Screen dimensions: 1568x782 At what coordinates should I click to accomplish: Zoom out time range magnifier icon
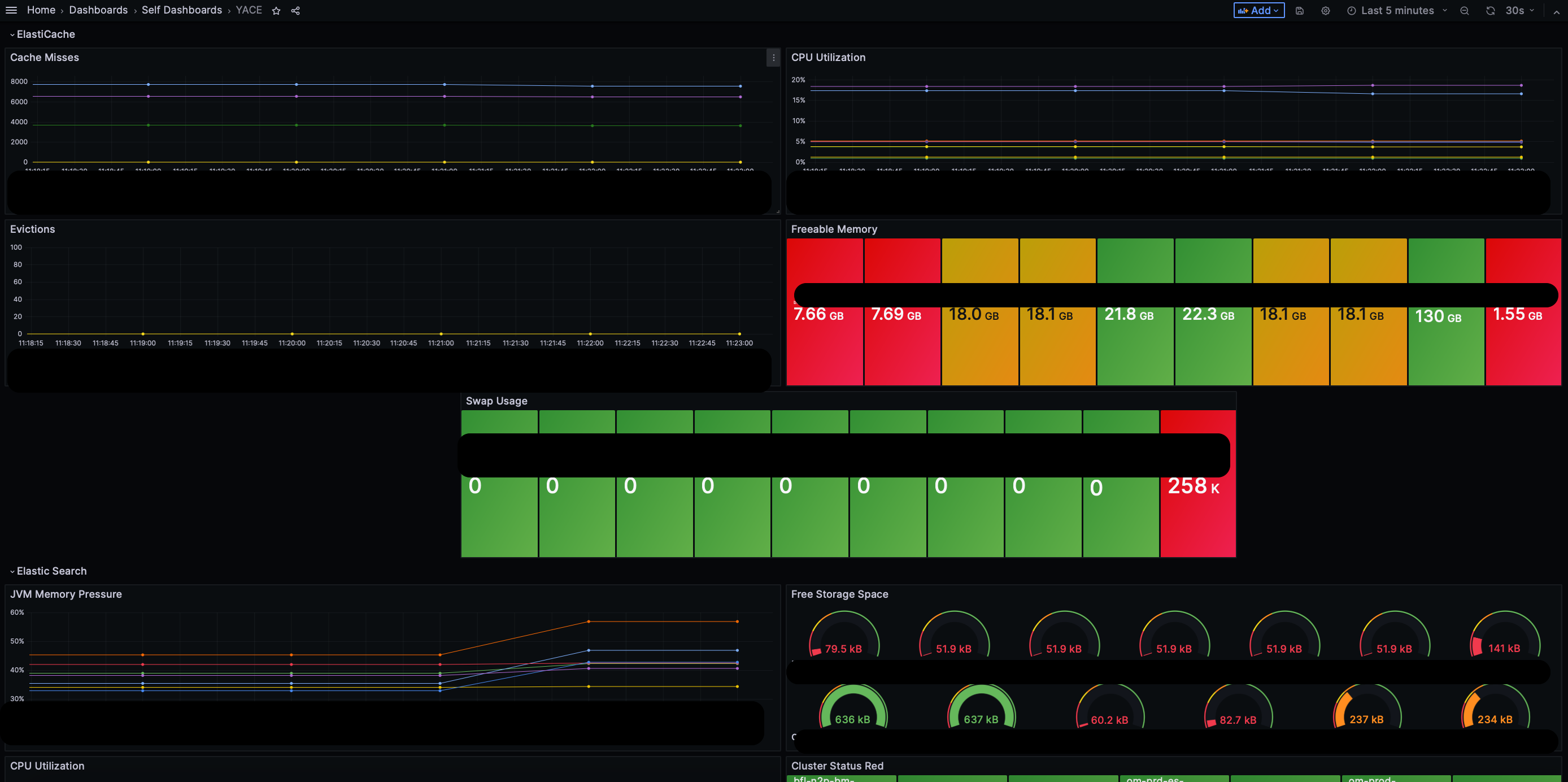1465,11
